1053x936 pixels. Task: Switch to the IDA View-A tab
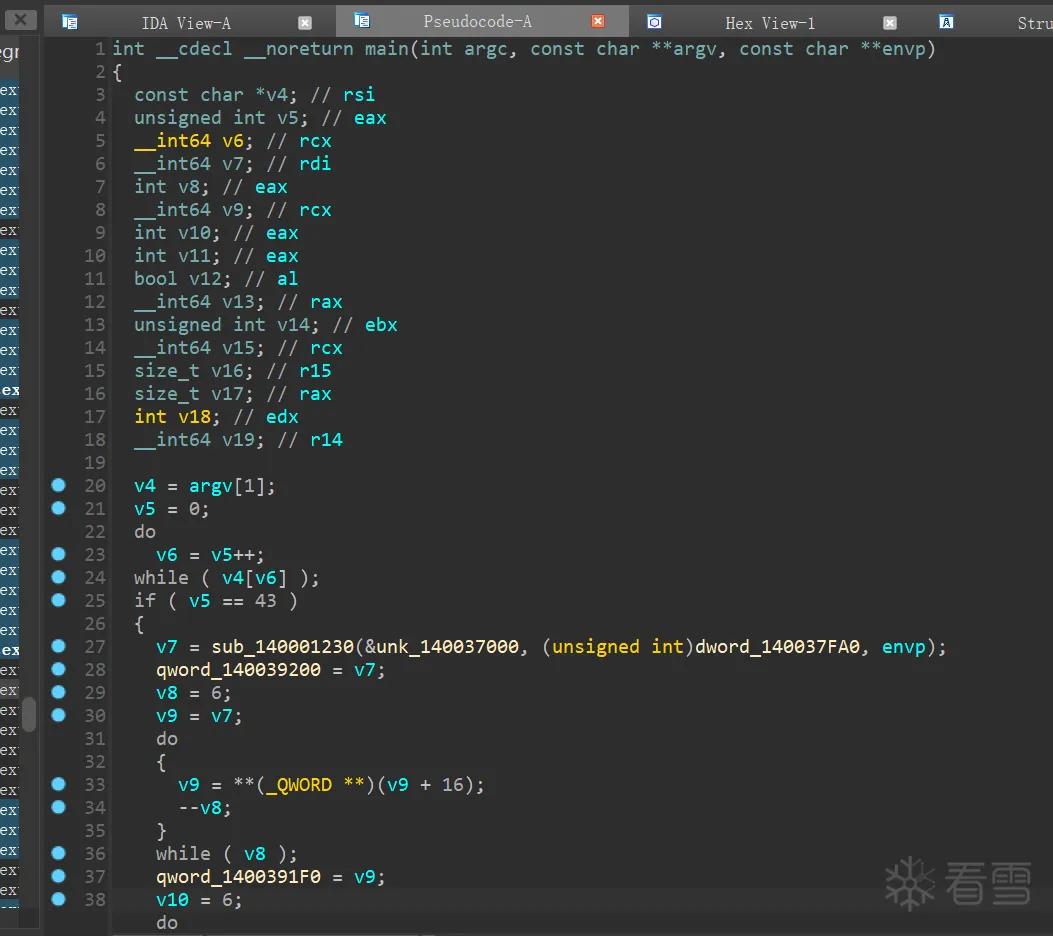[186, 23]
